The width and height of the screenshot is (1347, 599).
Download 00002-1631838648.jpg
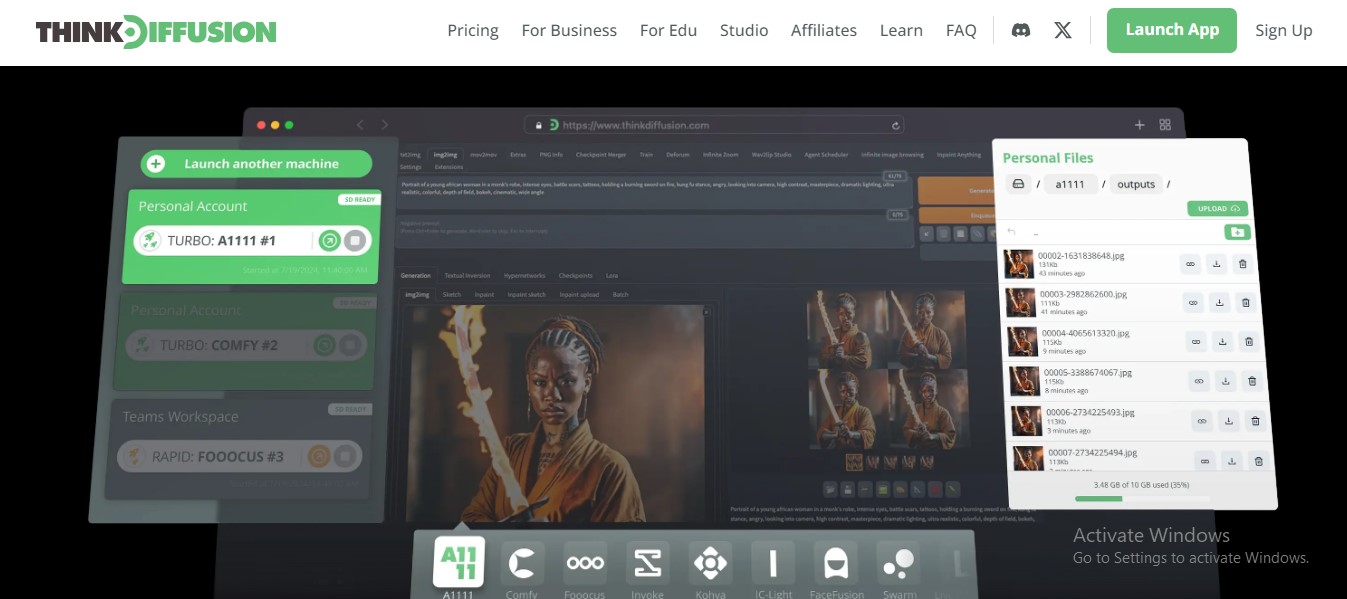pos(1216,264)
